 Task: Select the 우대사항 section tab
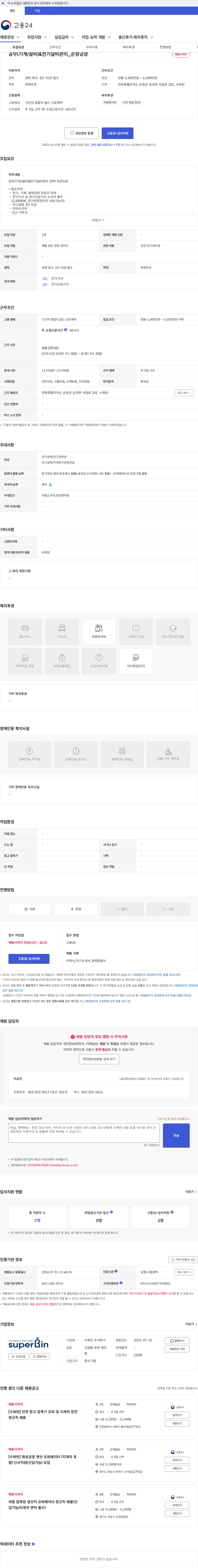92,47
